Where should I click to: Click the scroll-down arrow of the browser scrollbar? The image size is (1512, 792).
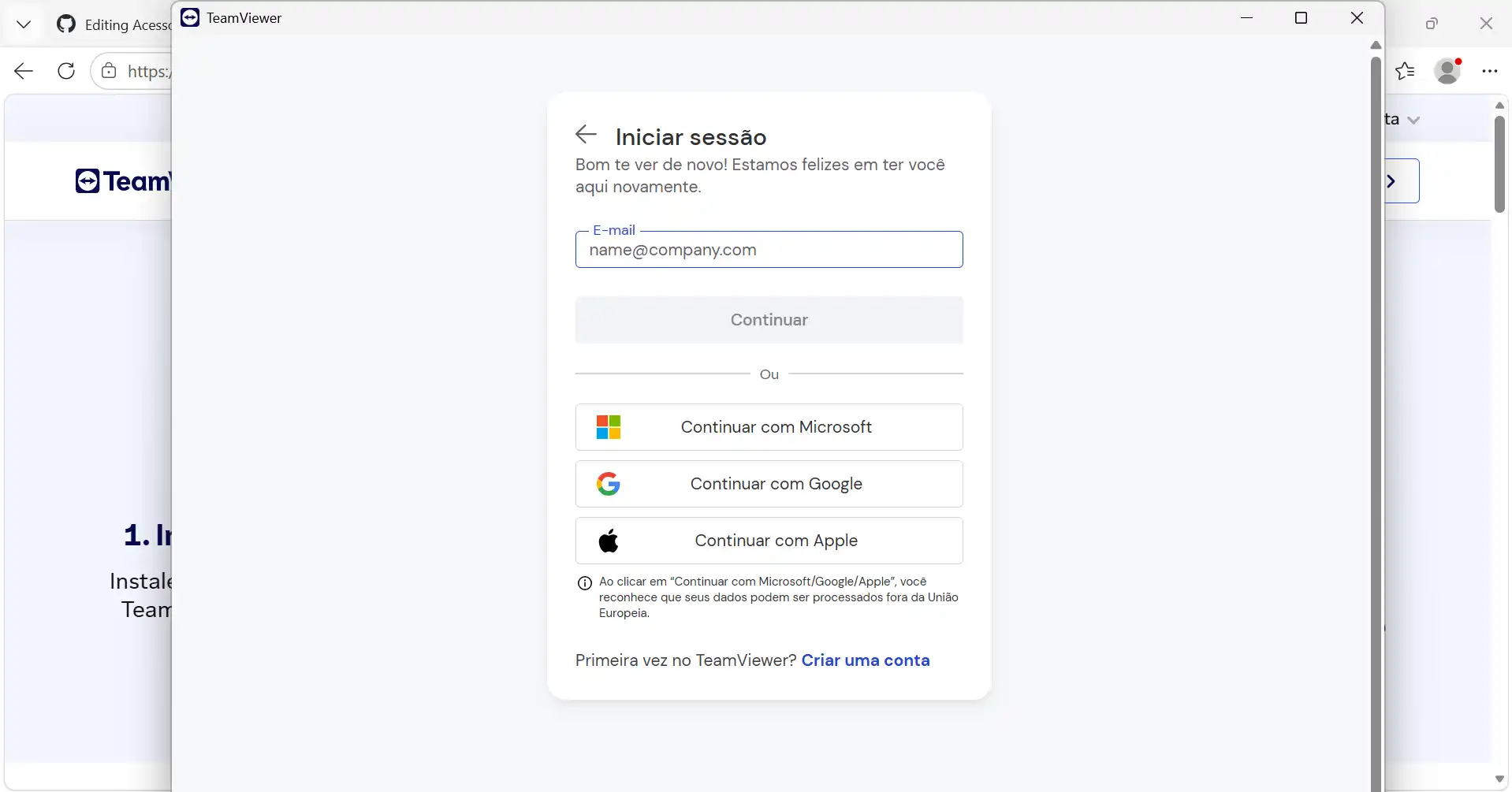point(1499,779)
